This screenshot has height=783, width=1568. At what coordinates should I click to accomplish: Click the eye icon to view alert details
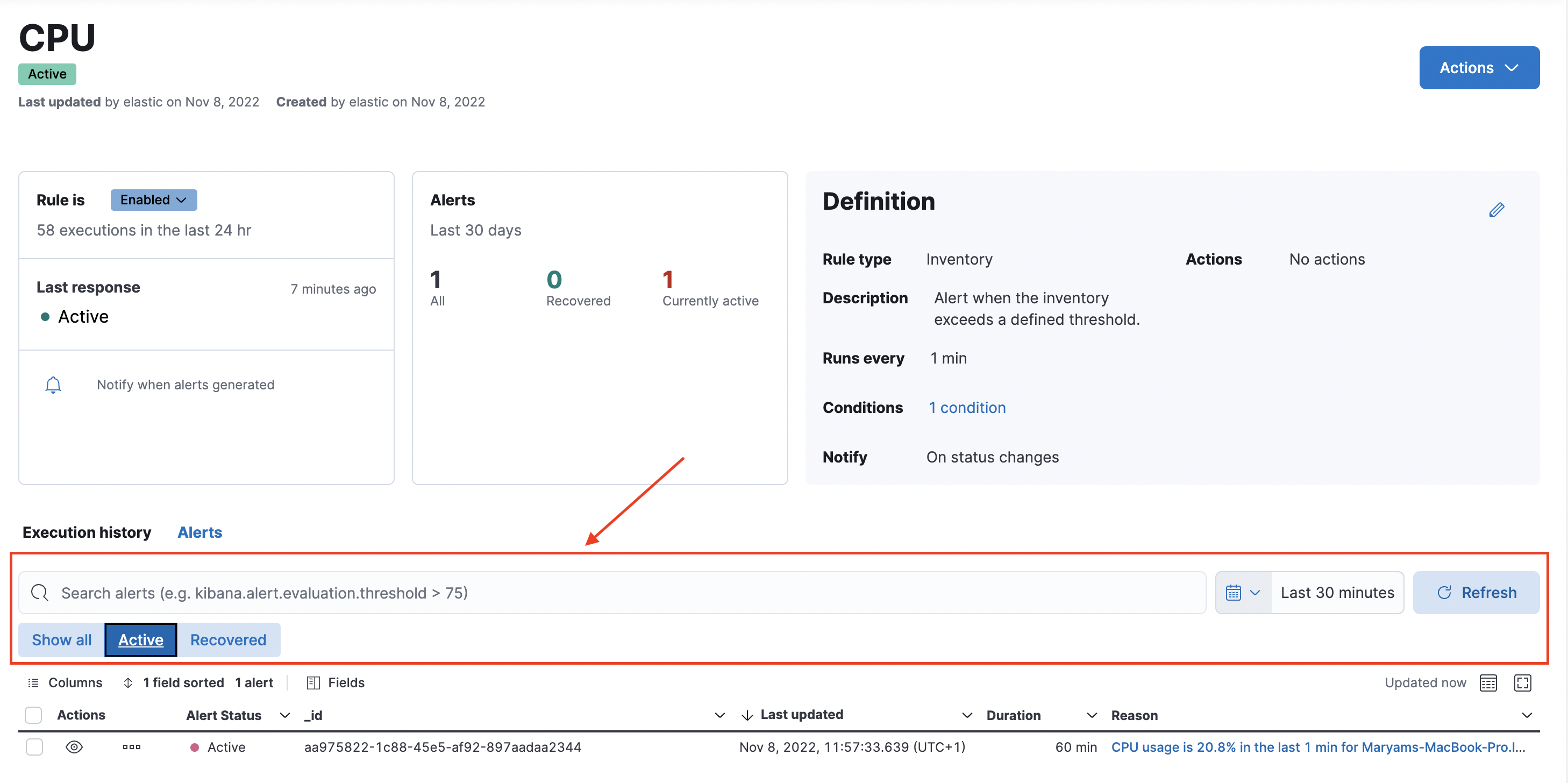tap(74, 746)
